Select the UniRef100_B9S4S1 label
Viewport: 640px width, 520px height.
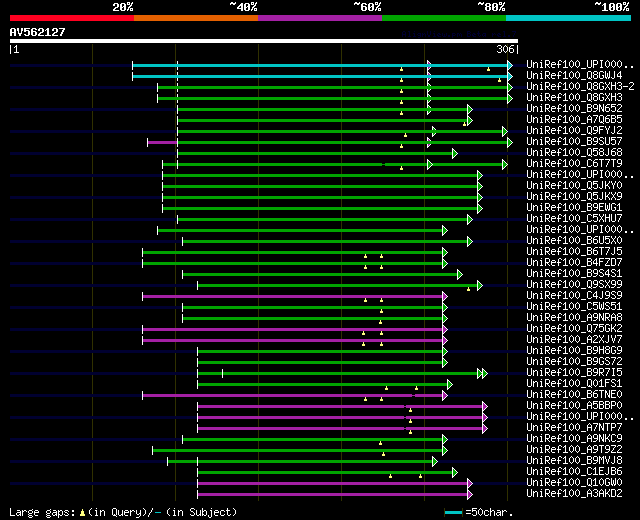574,273
